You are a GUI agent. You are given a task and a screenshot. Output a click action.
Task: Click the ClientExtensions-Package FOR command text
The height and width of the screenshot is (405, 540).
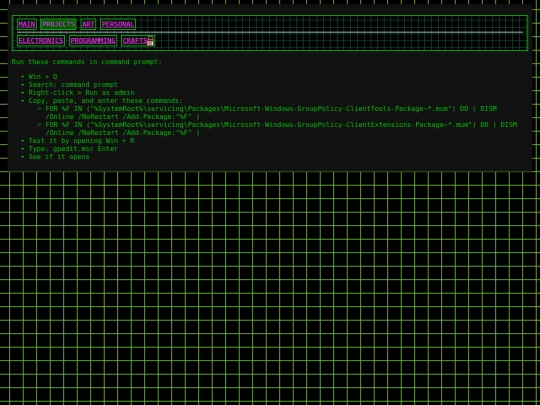pos(281,128)
